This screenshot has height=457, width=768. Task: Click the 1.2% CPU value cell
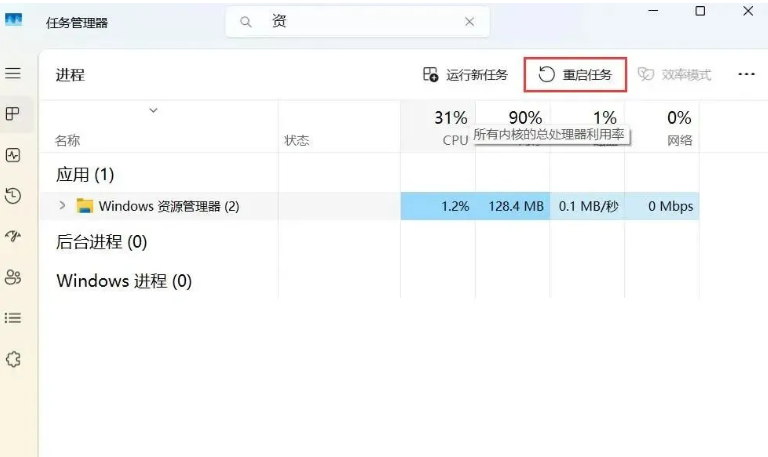pos(438,206)
